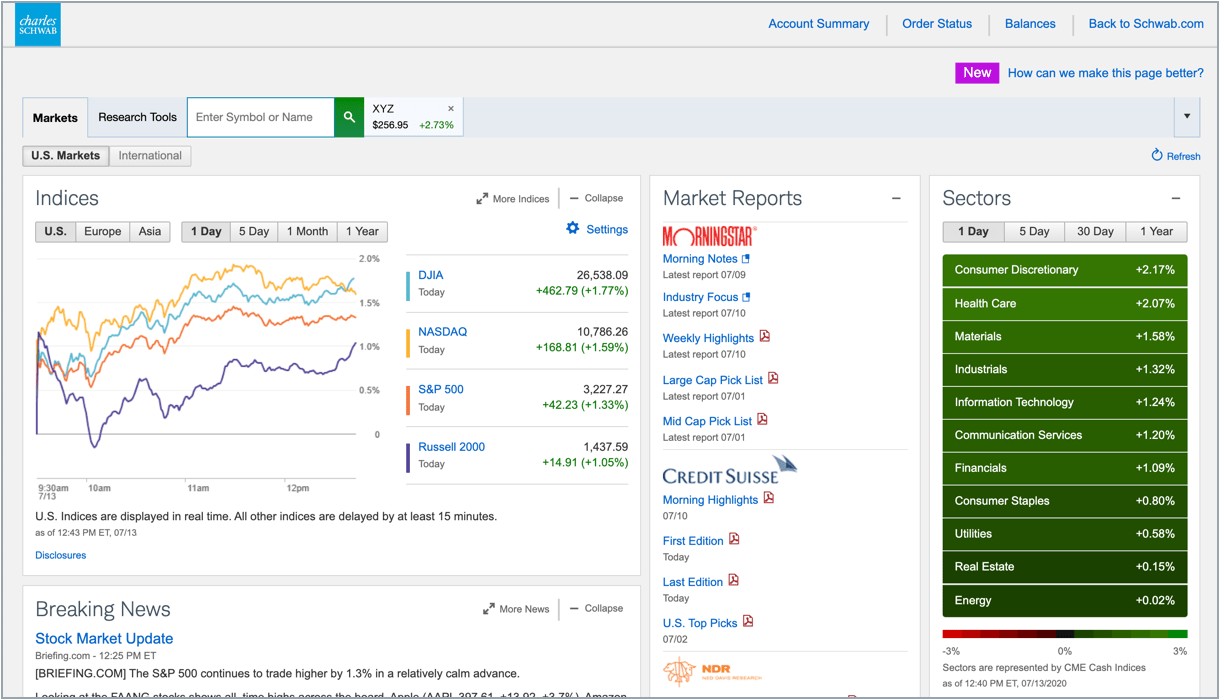The width and height of the screenshot is (1220, 700).
Task: Switch indices region to Europe
Action: click(x=102, y=231)
